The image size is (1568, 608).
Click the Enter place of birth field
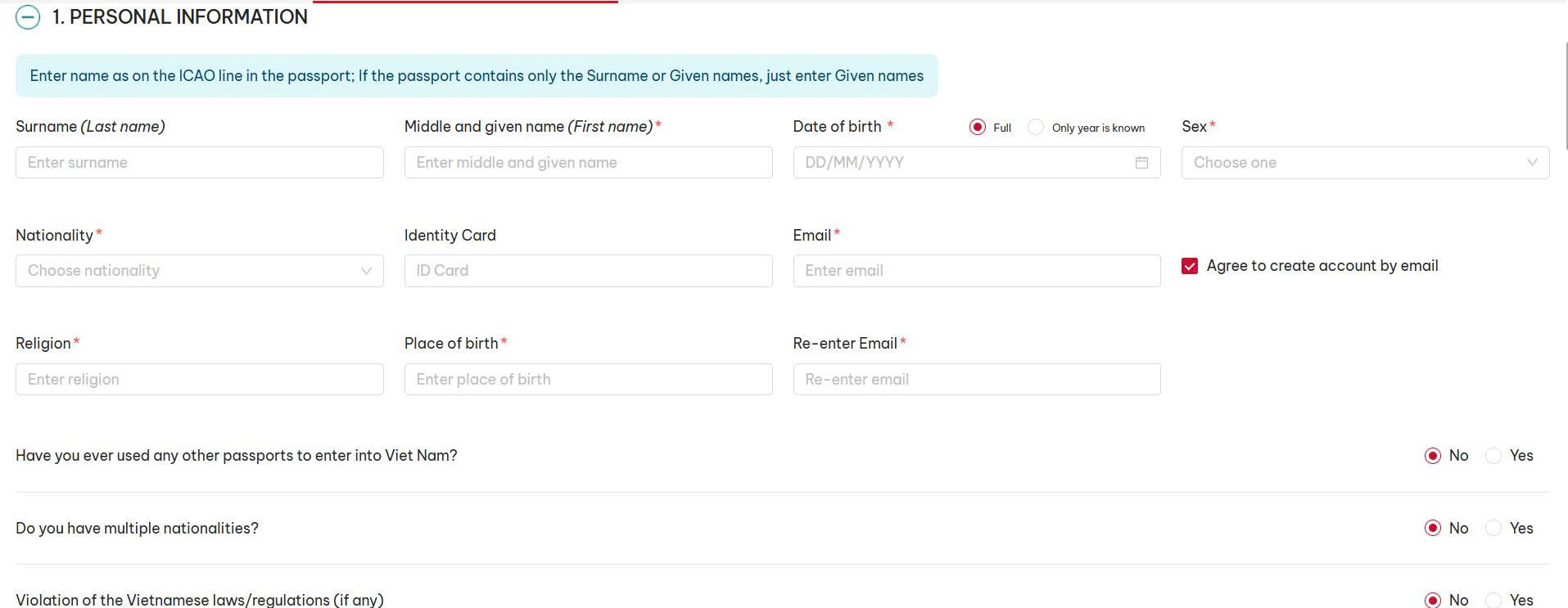[587, 380]
